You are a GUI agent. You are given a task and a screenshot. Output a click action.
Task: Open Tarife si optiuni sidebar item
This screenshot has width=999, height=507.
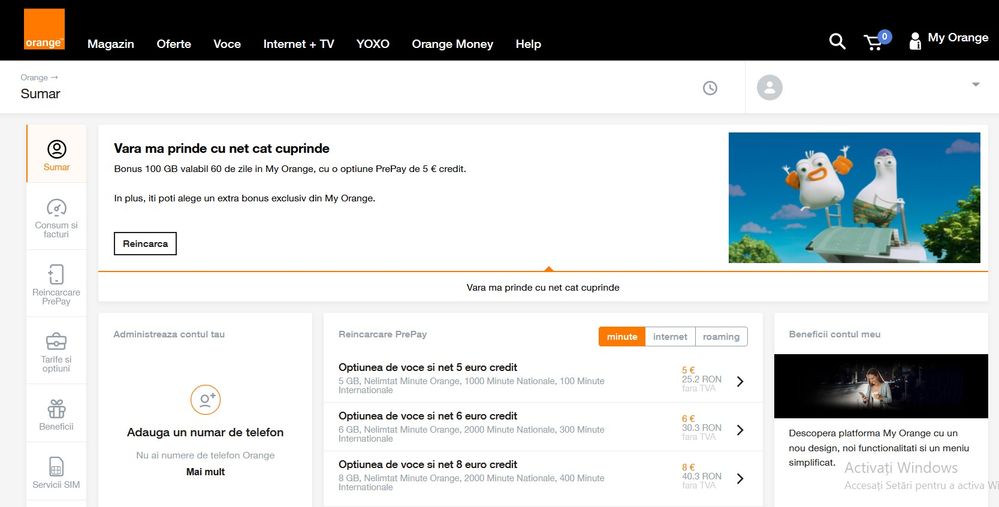tap(56, 342)
